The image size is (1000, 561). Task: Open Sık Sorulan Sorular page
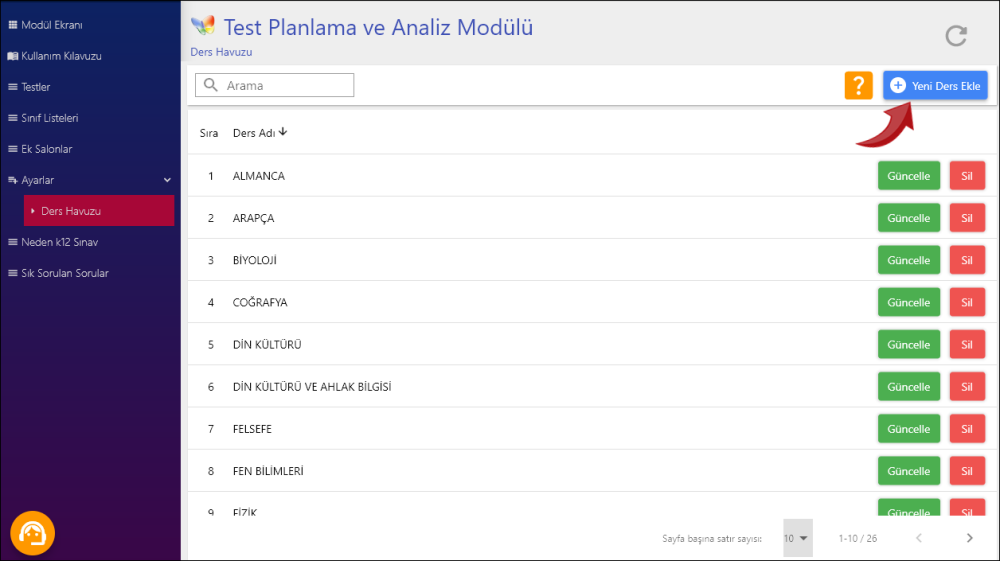[65, 273]
